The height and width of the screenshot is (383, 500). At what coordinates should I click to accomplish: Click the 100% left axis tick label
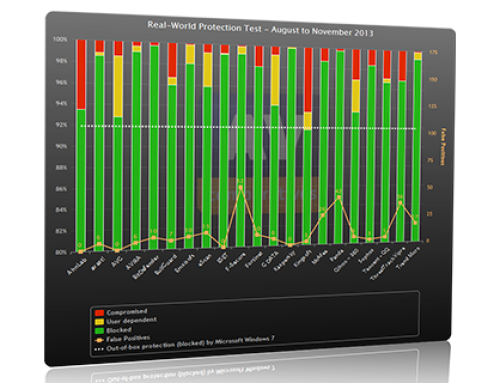pyautogui.click(x=60, y=39)
